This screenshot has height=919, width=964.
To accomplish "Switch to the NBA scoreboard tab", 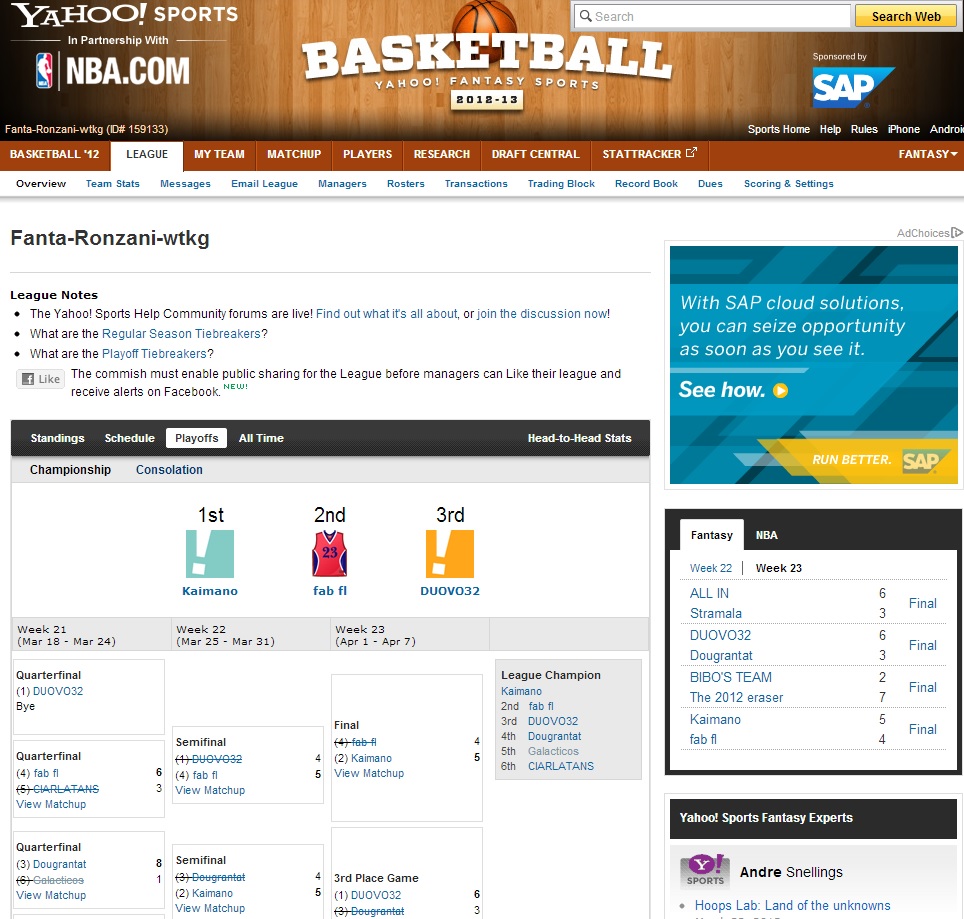I will click(766, 535).
